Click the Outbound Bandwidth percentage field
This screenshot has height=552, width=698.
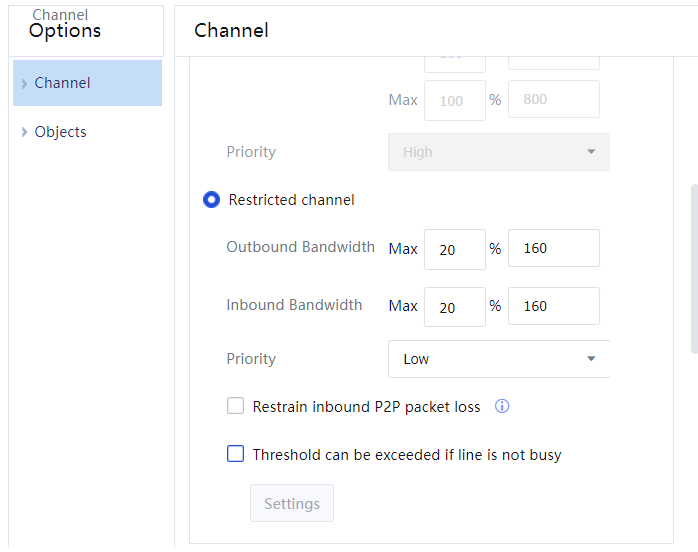[x=454, y=249]
